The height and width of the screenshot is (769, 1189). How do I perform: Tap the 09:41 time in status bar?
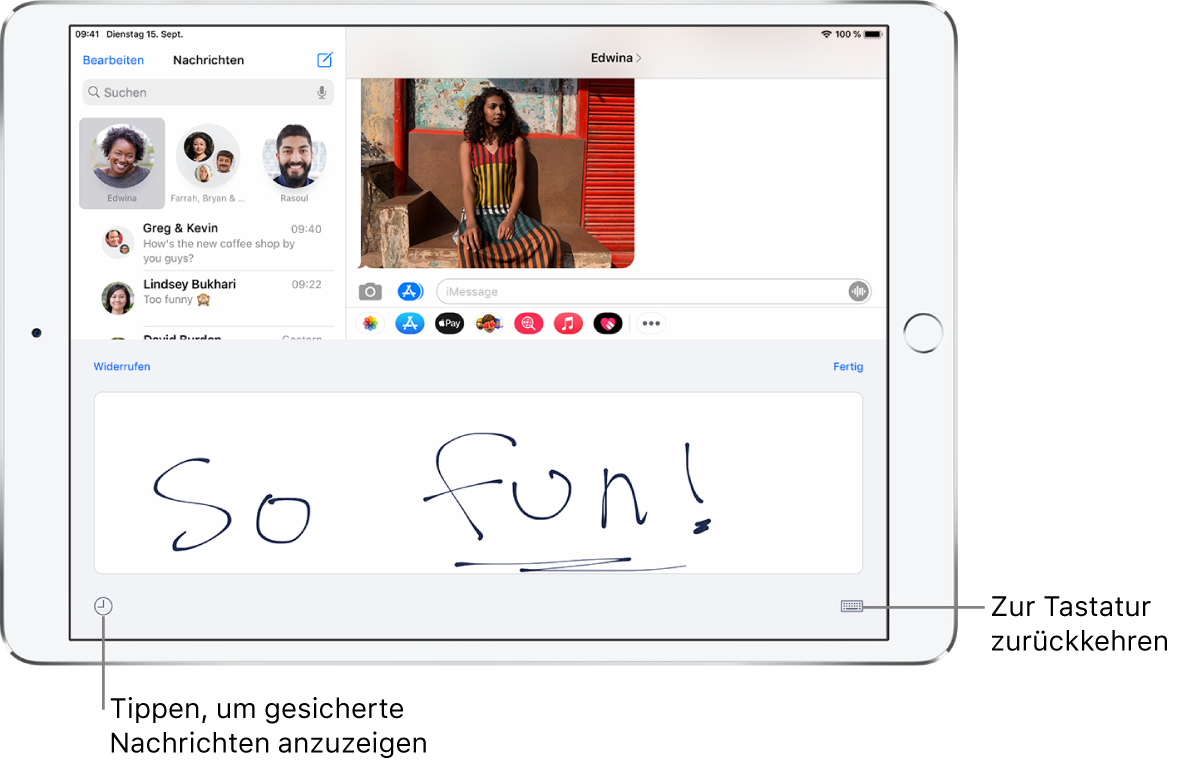pyautogui.click(x=87, y=34)
